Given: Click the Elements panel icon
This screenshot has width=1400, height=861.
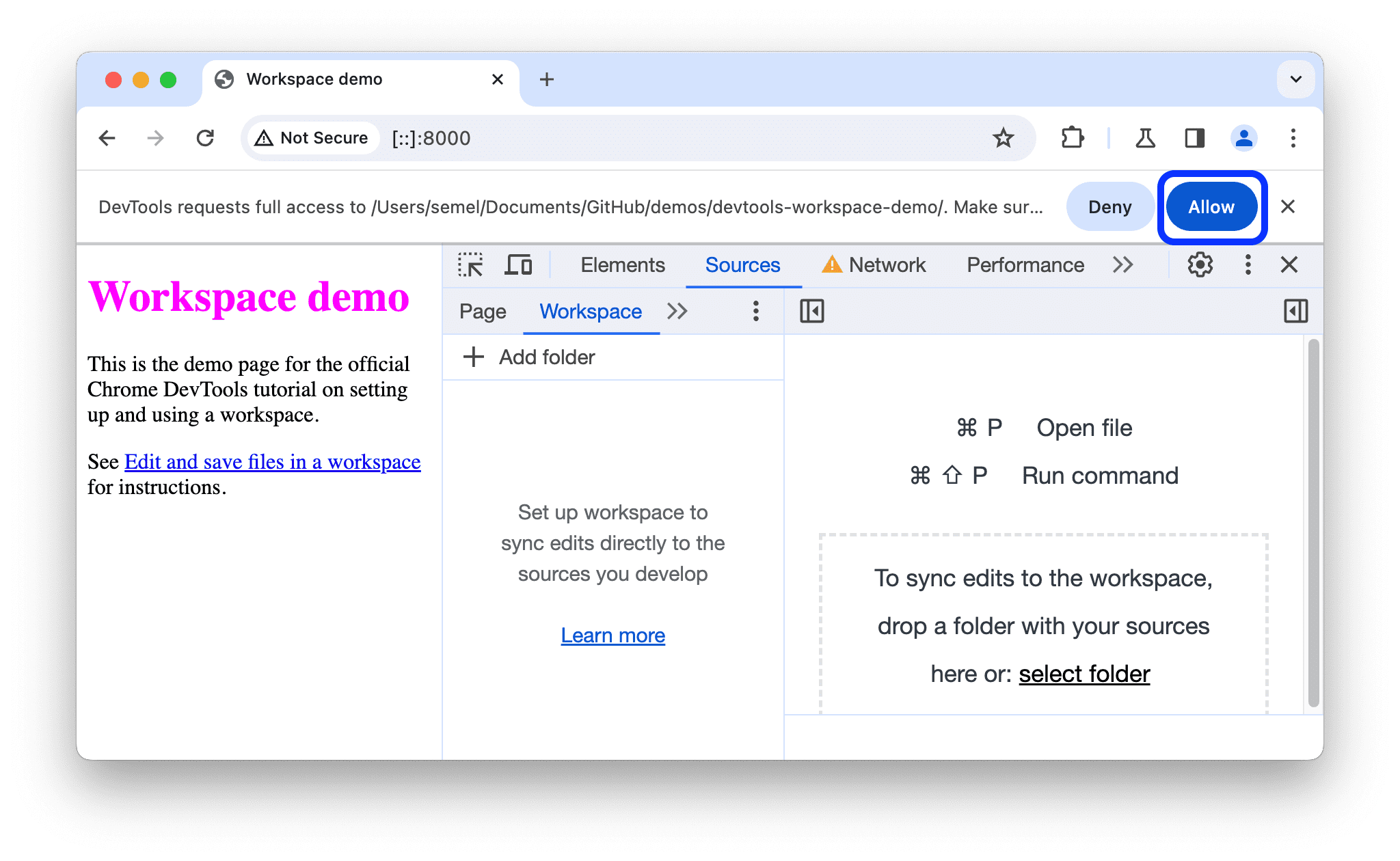Looking at the screenshot, I should coord(619,265).
